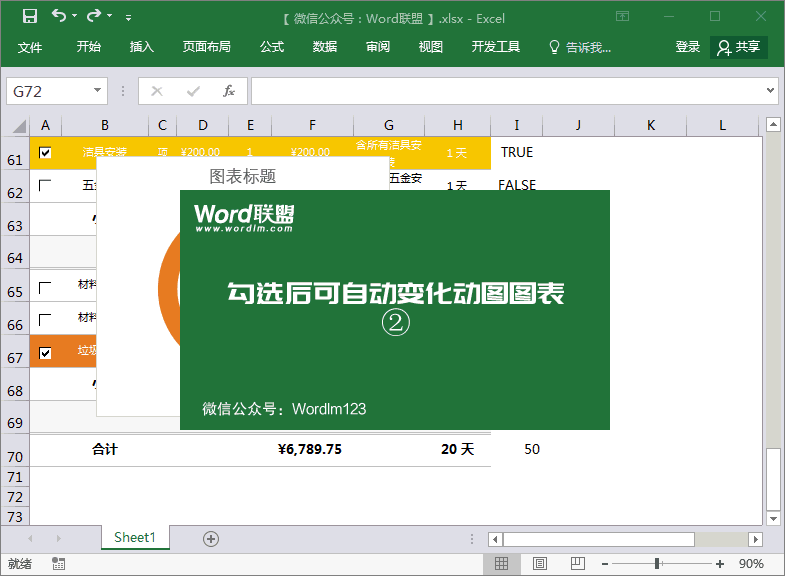The width and height of the screenshot is (785, 576).
Task: Select column K header
Action: point(650,125)
